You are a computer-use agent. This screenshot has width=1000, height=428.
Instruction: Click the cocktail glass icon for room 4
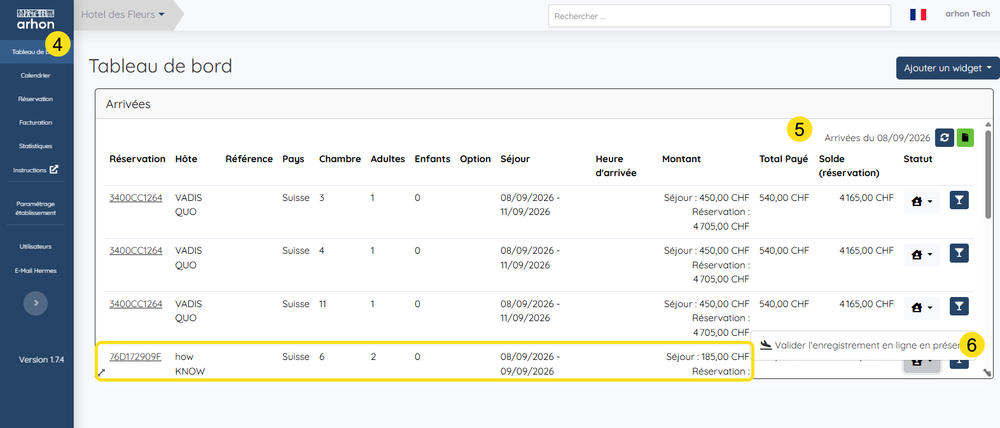pyautogui.click(x=959, y=254)
